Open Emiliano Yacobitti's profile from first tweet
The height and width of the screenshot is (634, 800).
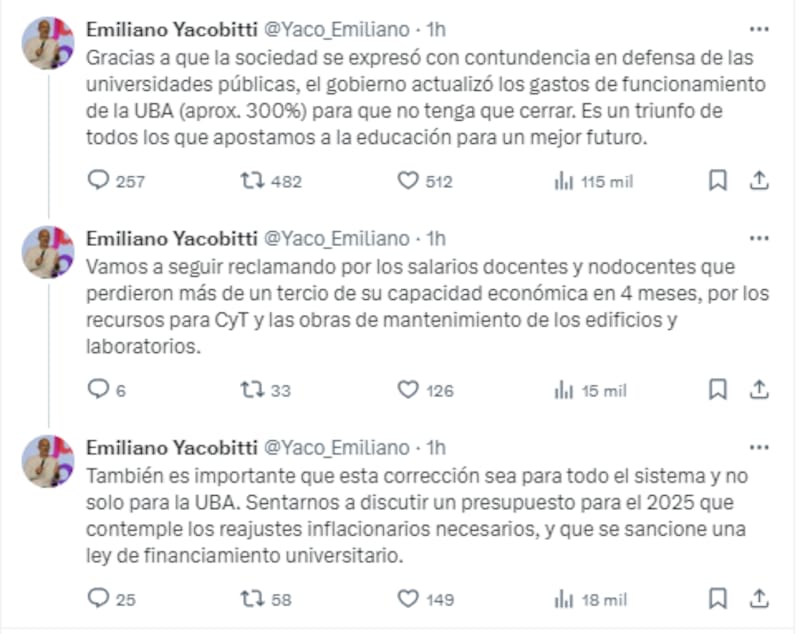point(171,30)
